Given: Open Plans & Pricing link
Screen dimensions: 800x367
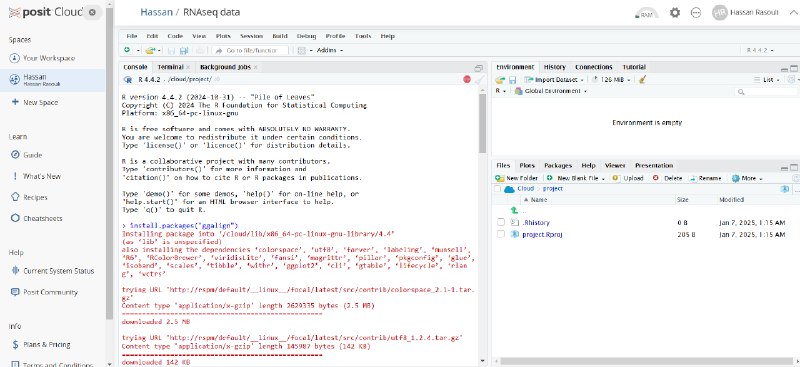Looking at the screenshot, I should (46, 345).
